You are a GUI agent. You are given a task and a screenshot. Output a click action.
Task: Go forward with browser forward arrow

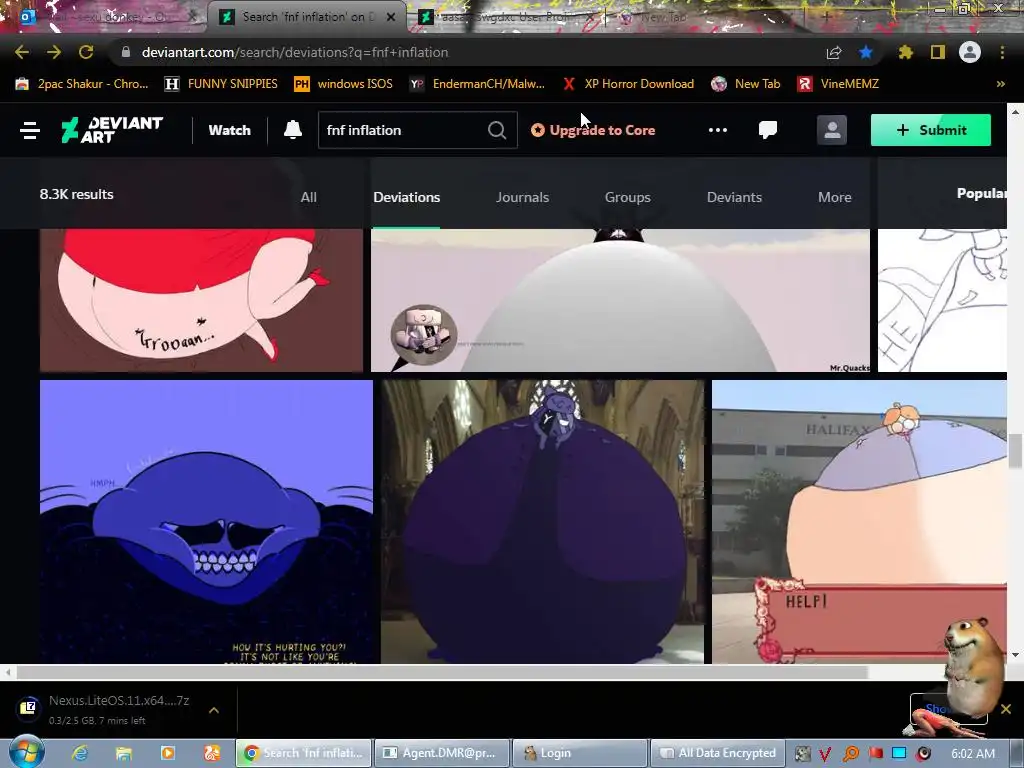point(54,52)
